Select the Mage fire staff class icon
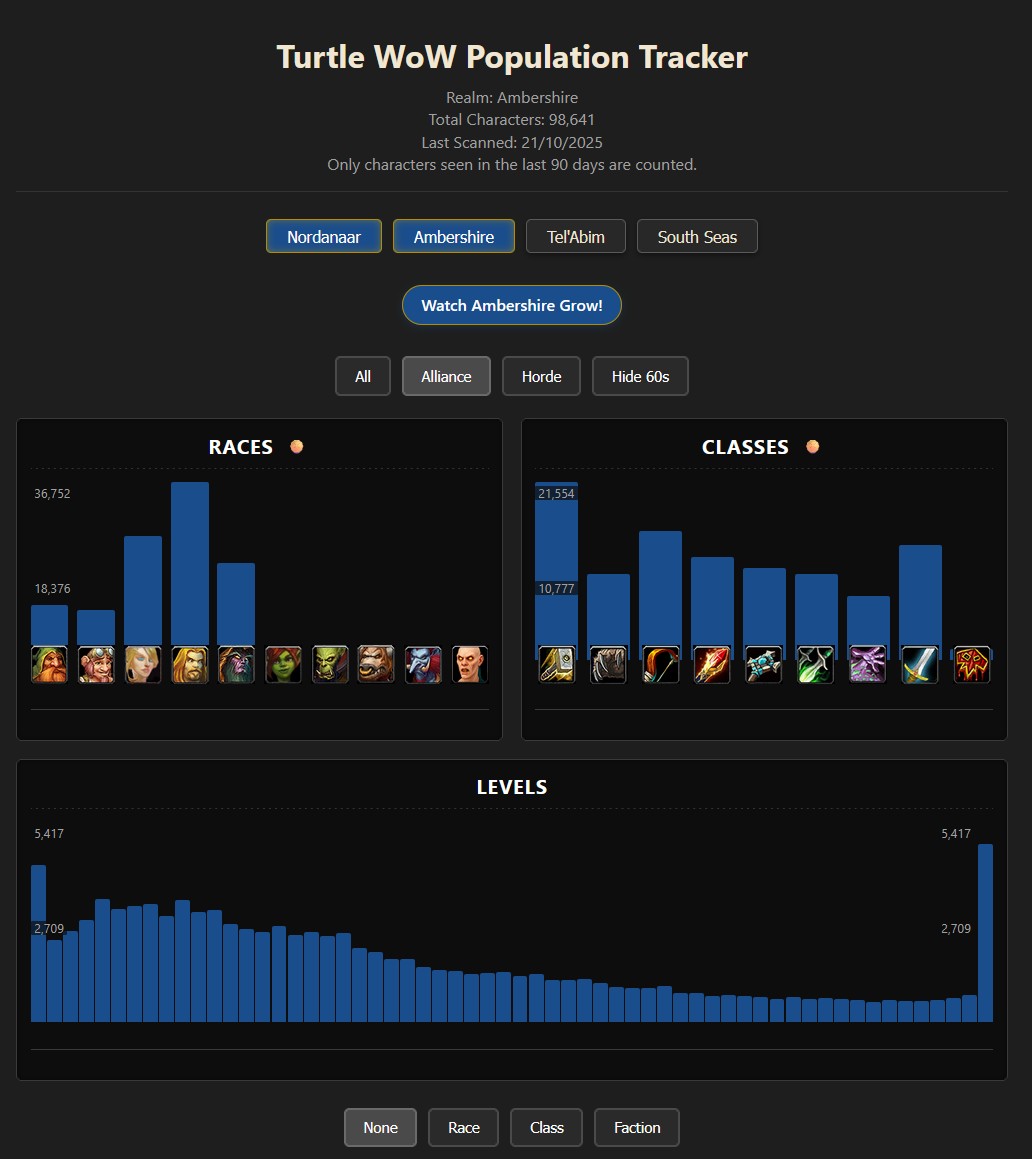1032x1159 pixels. [712, 664]
